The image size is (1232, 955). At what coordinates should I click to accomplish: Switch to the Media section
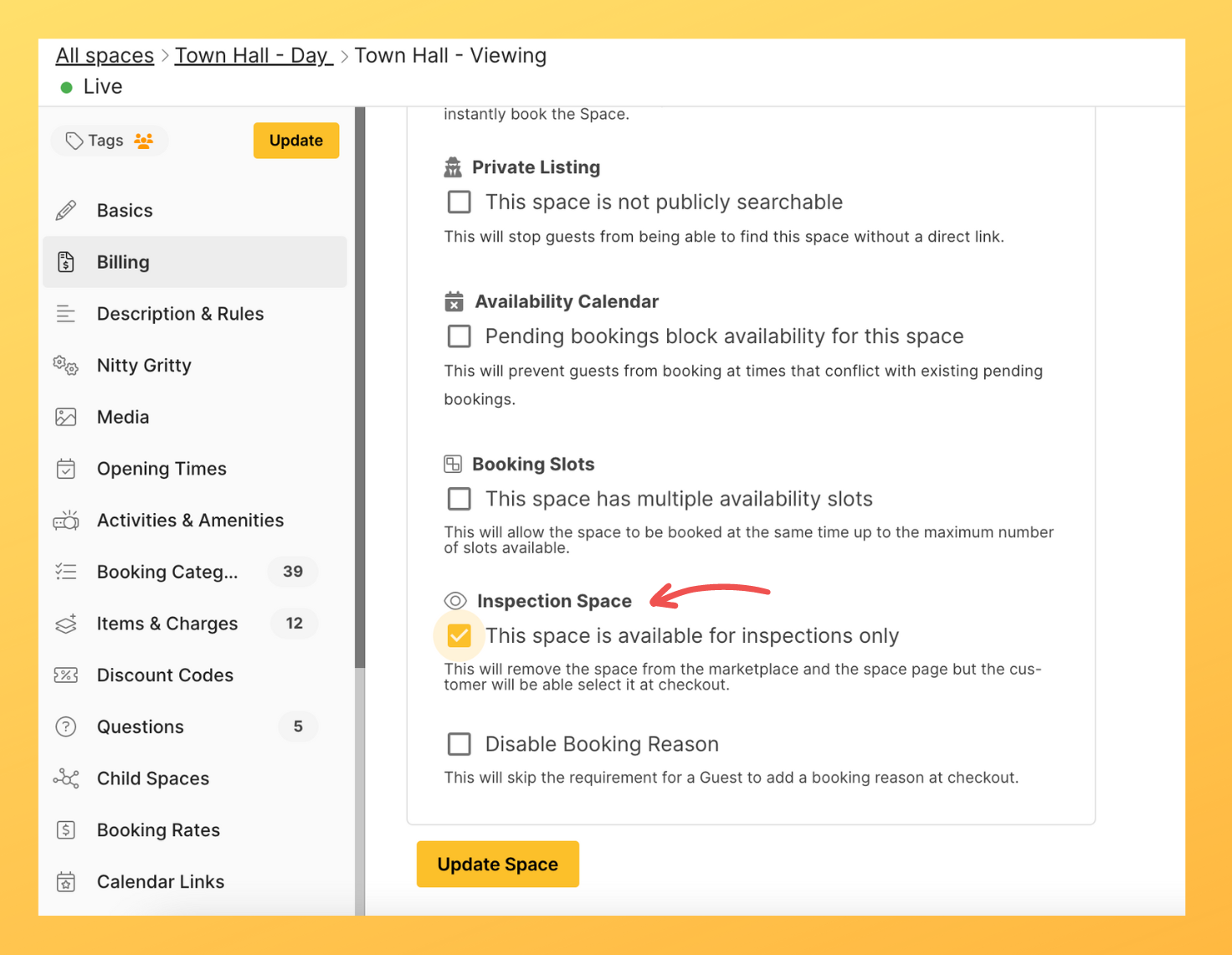pos(194,417)
